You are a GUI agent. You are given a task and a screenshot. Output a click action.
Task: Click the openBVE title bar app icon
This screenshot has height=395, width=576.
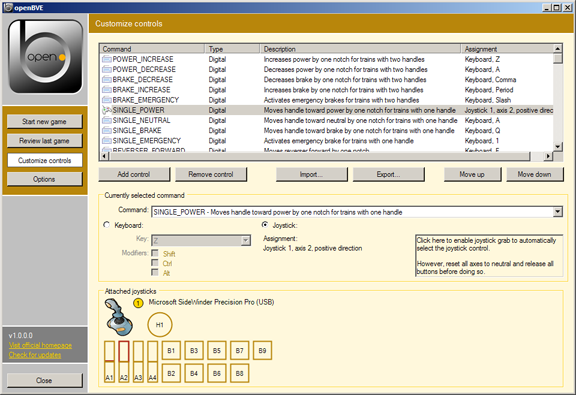(8, 7)
